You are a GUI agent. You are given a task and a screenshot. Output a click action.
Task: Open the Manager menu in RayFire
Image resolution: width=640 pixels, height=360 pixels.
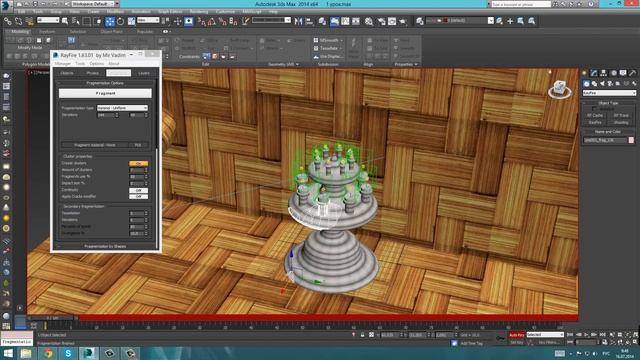coord(62,64)
